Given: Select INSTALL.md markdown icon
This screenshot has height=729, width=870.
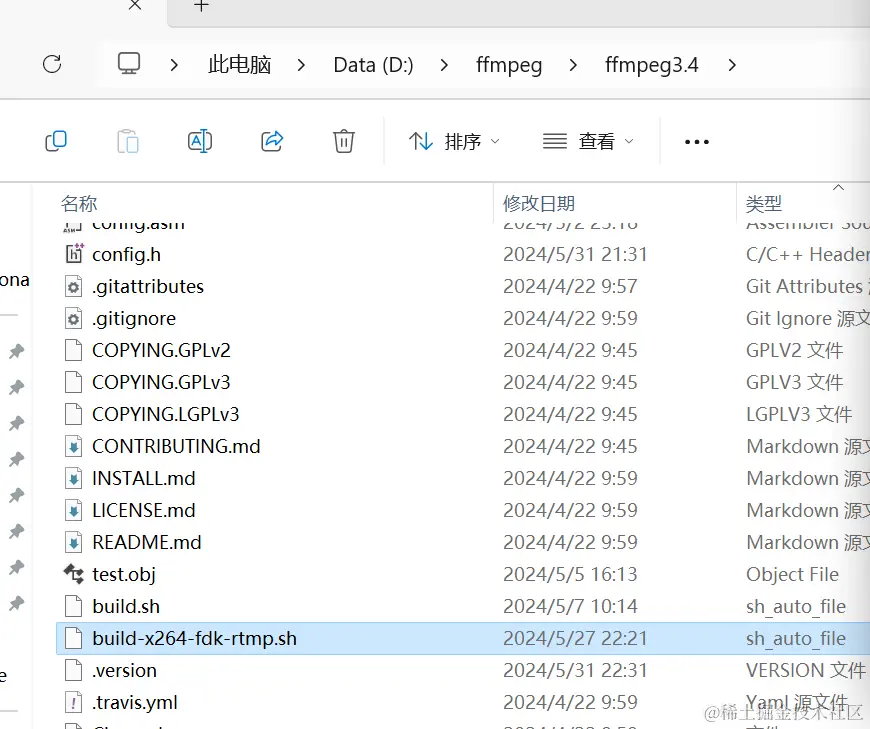Looking at the screenshot, I should tap(74, 478).
